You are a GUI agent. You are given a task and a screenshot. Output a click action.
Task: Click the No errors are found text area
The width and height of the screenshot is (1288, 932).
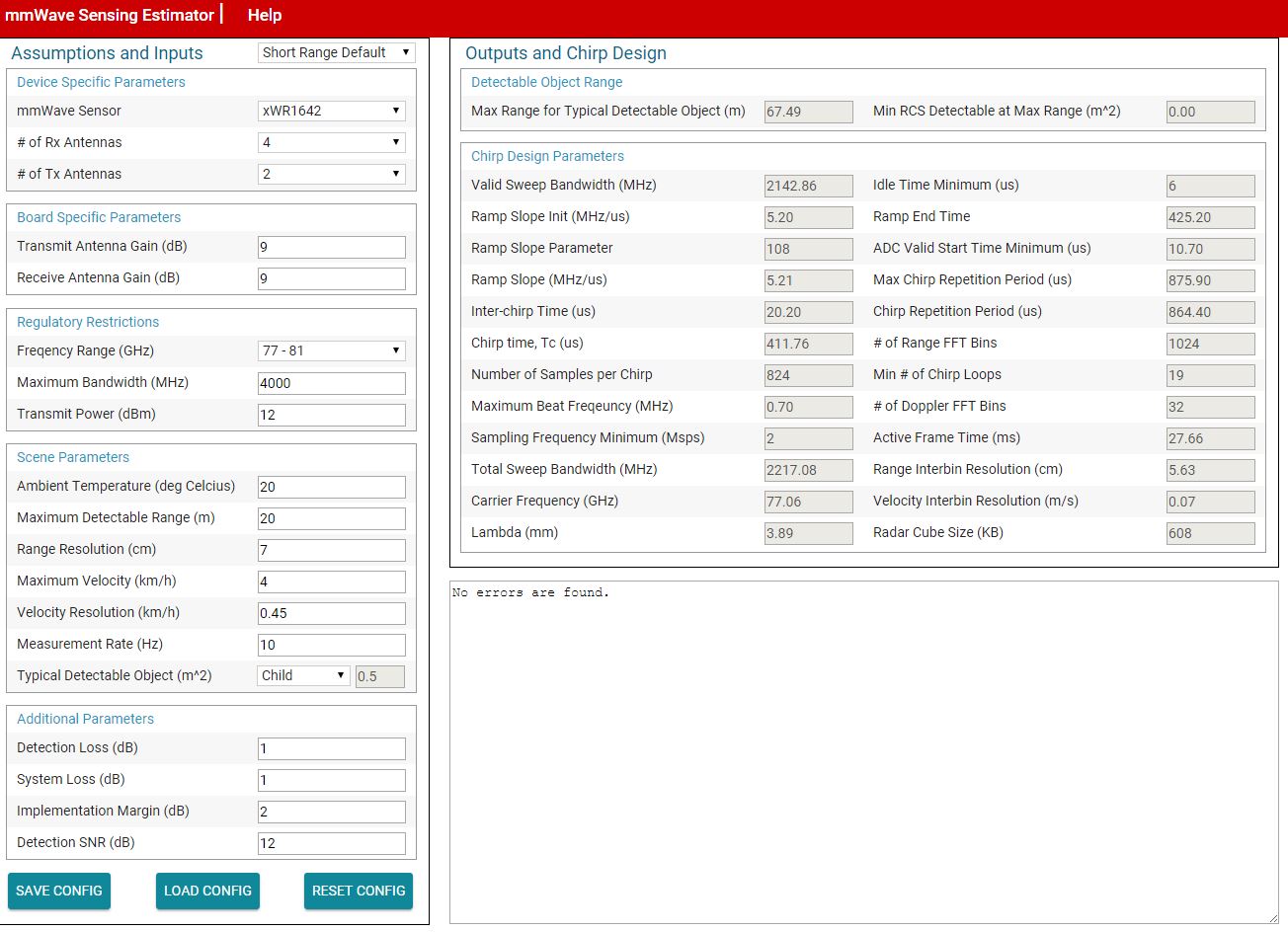pos(864,752)
